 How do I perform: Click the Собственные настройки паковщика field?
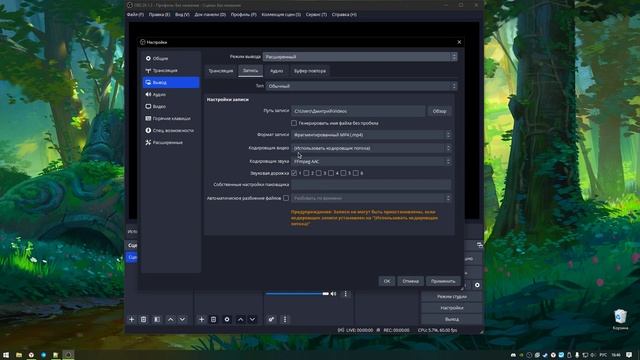tap(371, 184)
